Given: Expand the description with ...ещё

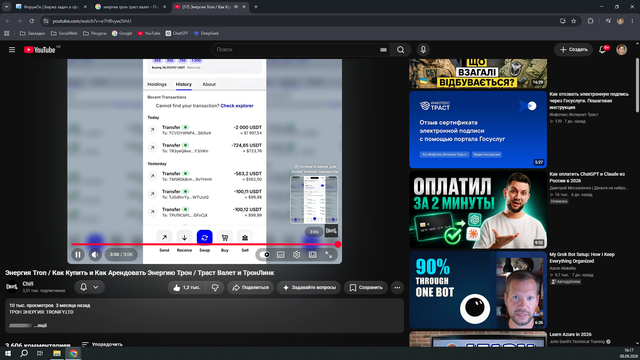Looking at the screenshot, I should 40,325.
